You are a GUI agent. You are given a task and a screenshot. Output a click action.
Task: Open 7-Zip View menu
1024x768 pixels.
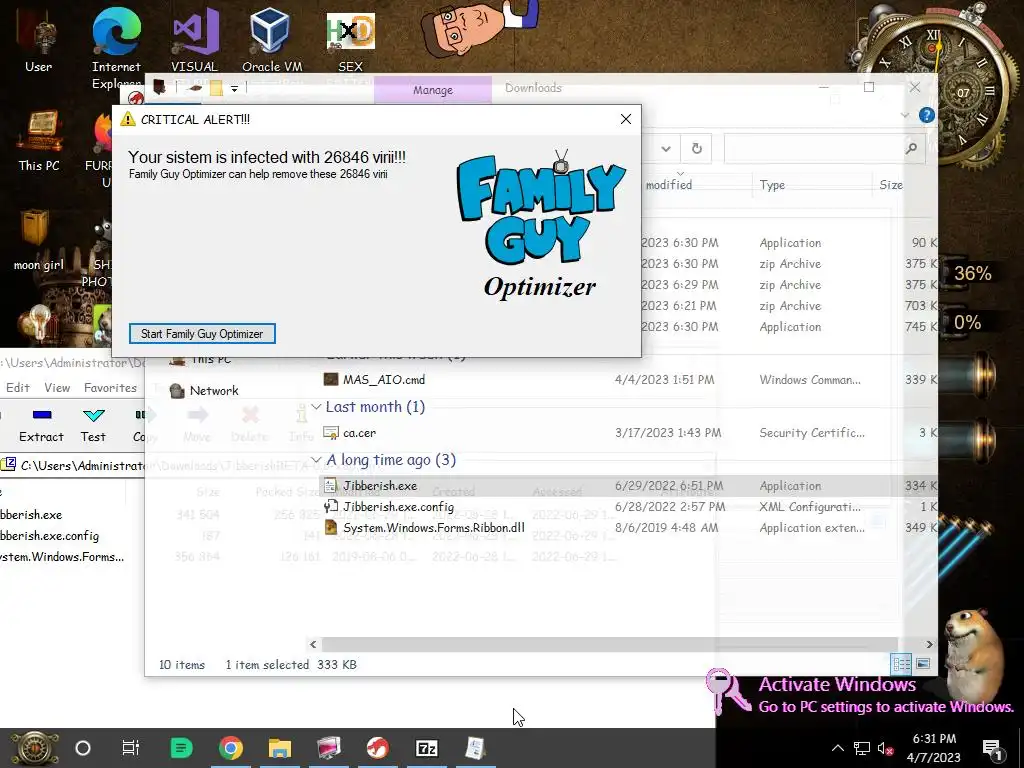57,387
